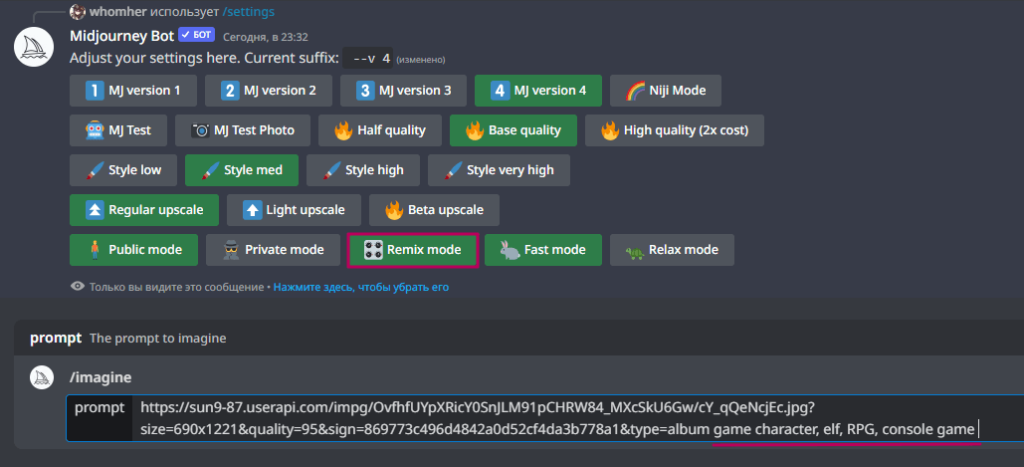The image size is (1024, 467).
Task: Click whomher small avatar
Action: click(x=78, y=12)
